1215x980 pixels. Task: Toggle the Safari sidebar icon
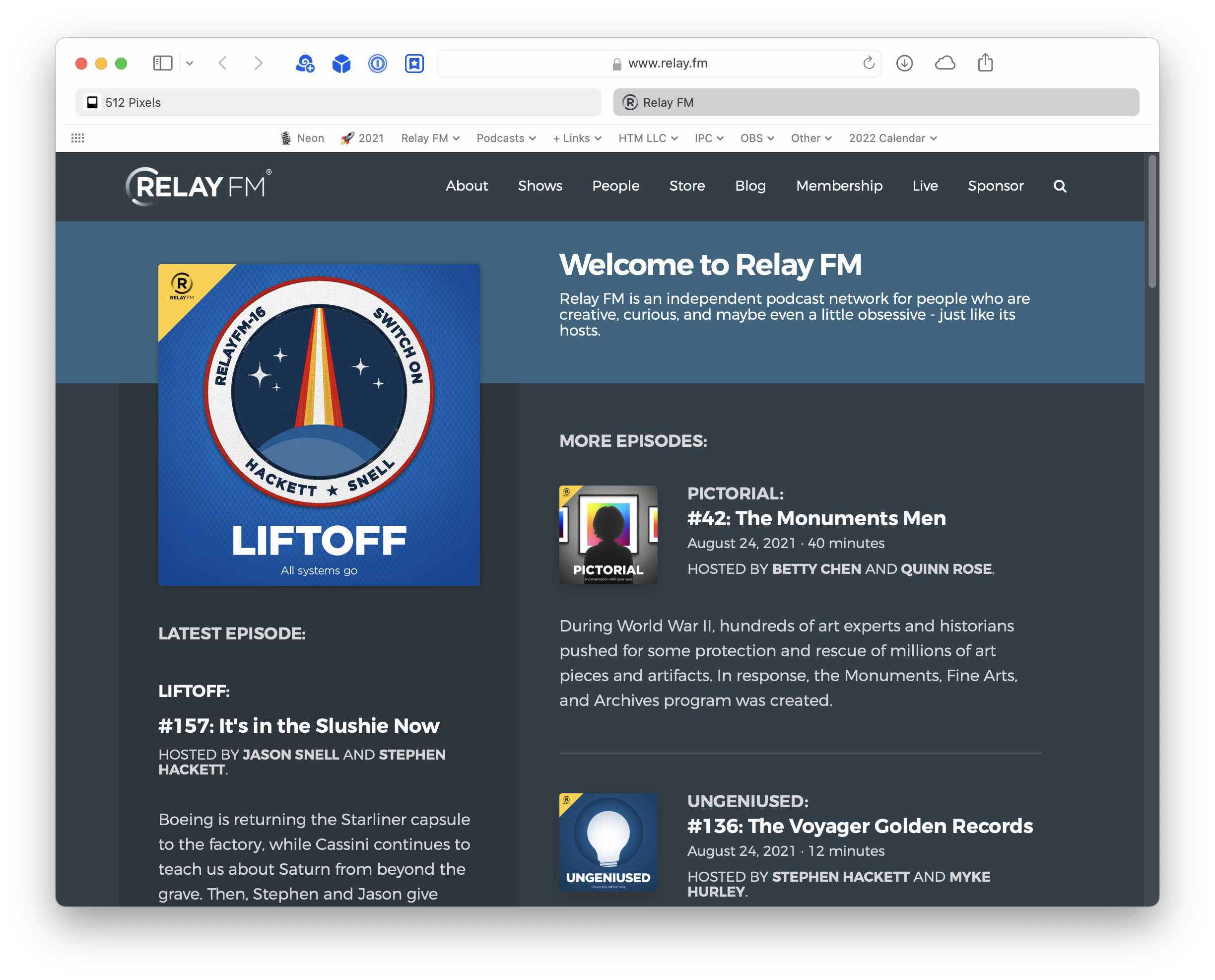tap(162, 63)
